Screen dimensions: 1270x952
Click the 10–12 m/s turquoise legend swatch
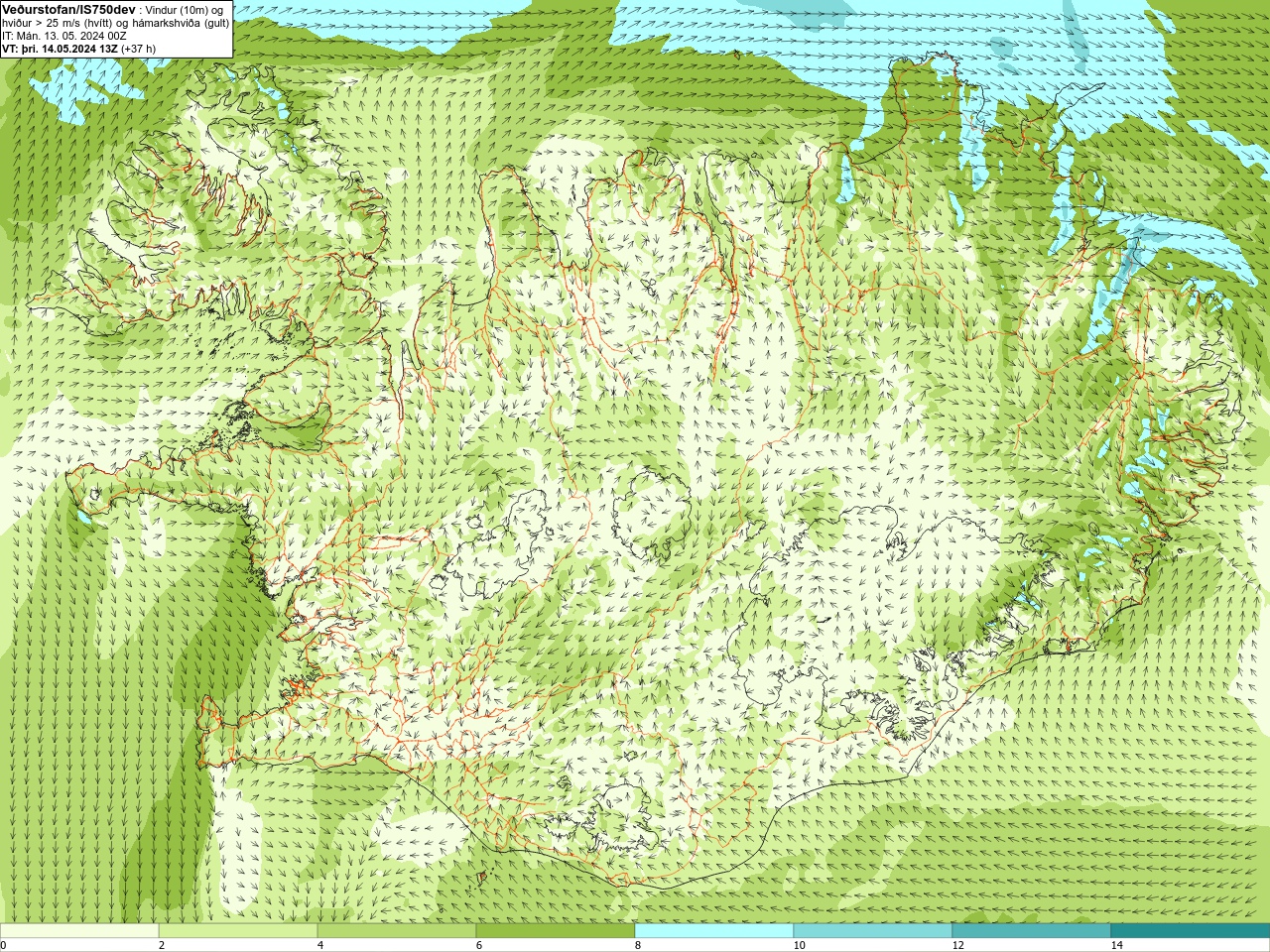[x=873, y=931]
